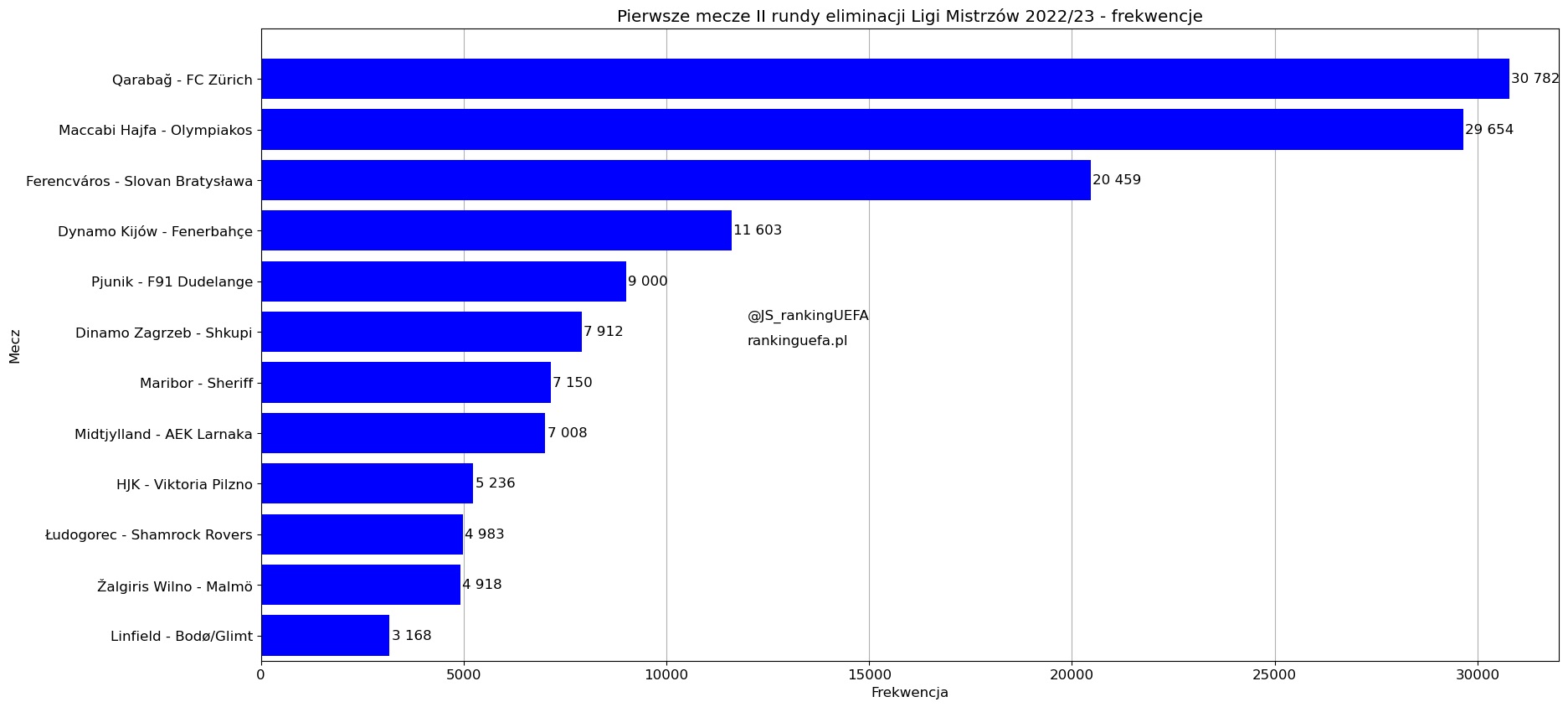Image resolution: width=1568 pixels, height=707 pixels.
Task: Click the chart title about Ligi Mistrzów frekwencje
Action: pos(909,17)
